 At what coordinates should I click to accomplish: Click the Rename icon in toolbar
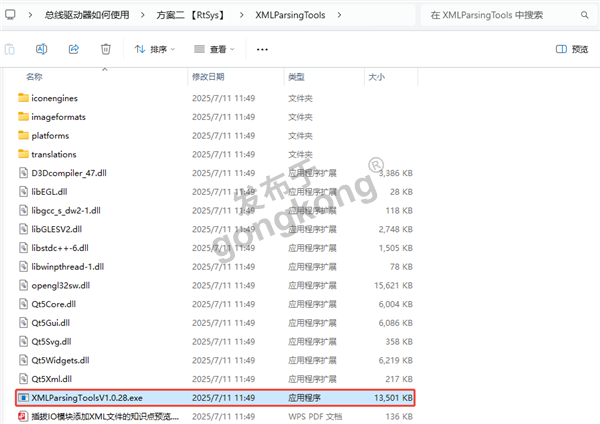(x=42, y=49)
